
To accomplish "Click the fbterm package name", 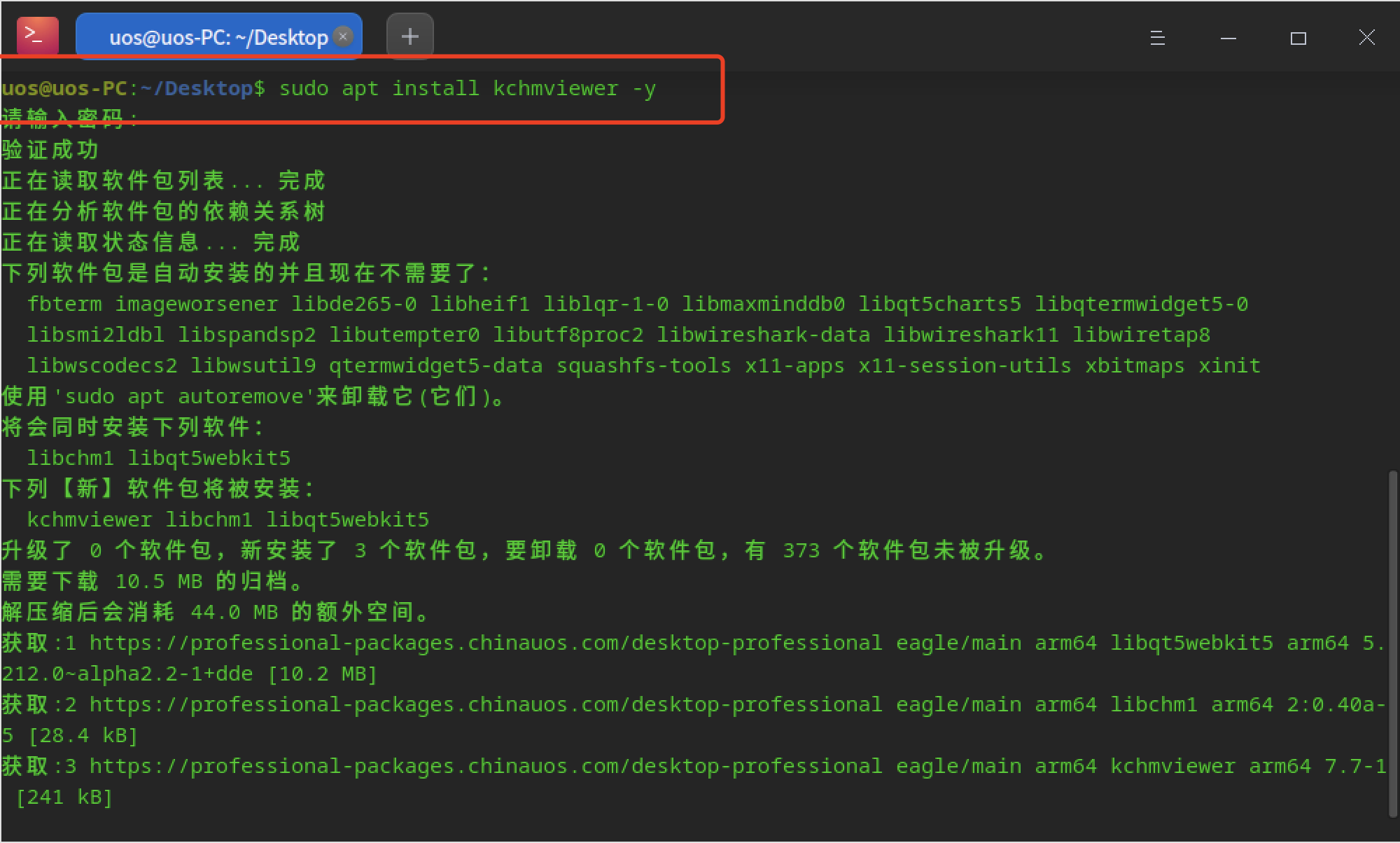I will [64, 305].
